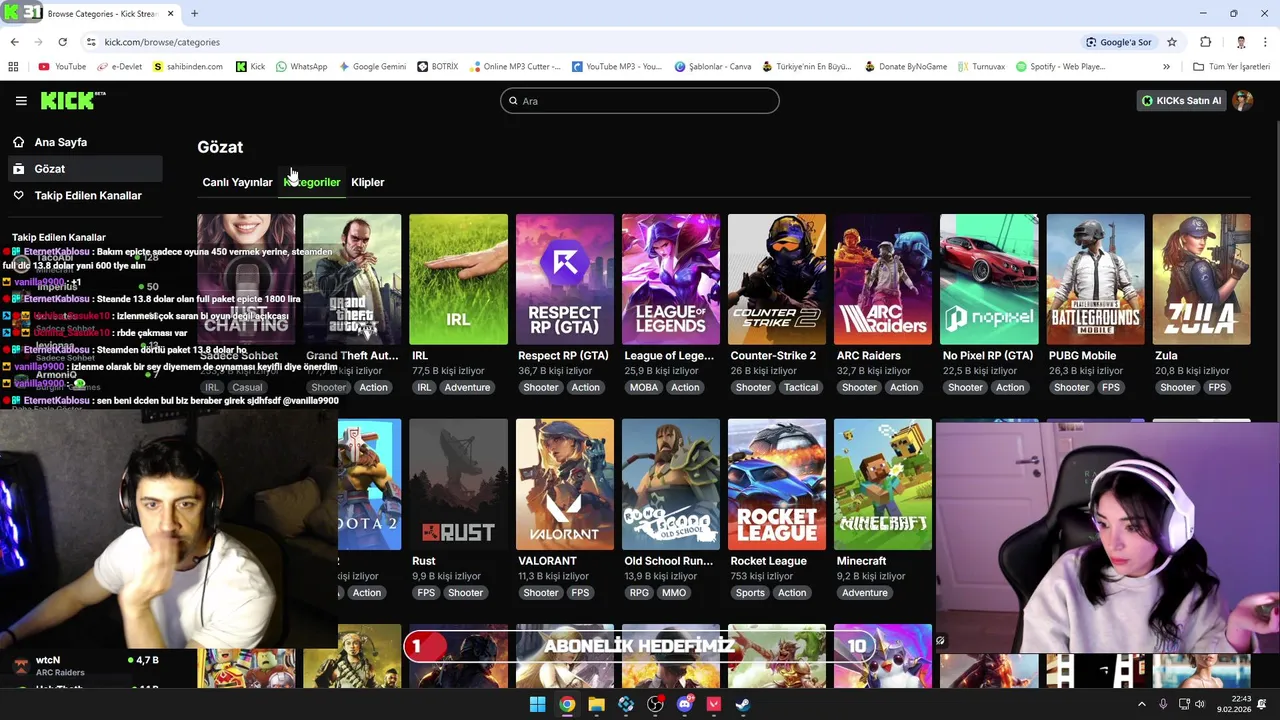Image resolution: width=1280 pixels, height=720 pixels.
Task: Open File Explorer from taskbar
Action: point(596,704)
